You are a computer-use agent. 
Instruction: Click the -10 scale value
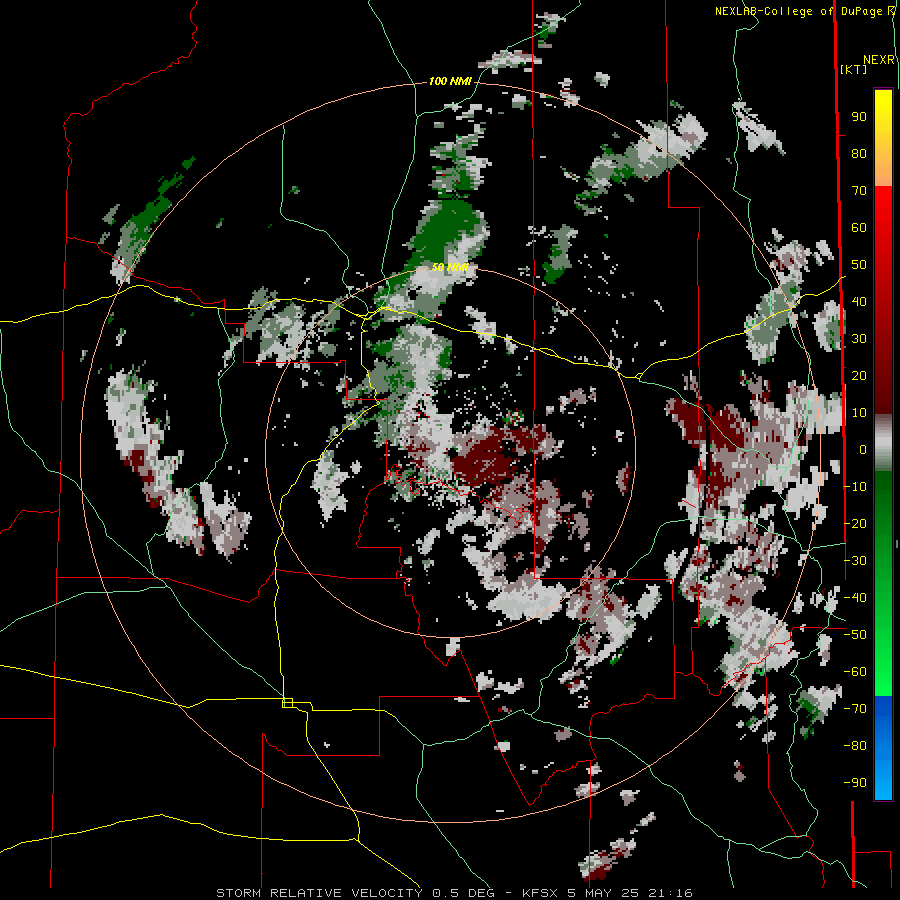[855, 487]
